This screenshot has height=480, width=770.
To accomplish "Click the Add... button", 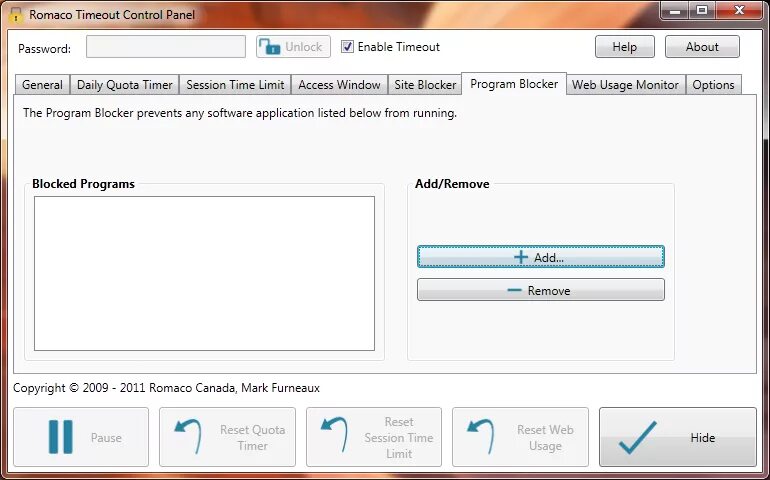I will click(541, 257).
